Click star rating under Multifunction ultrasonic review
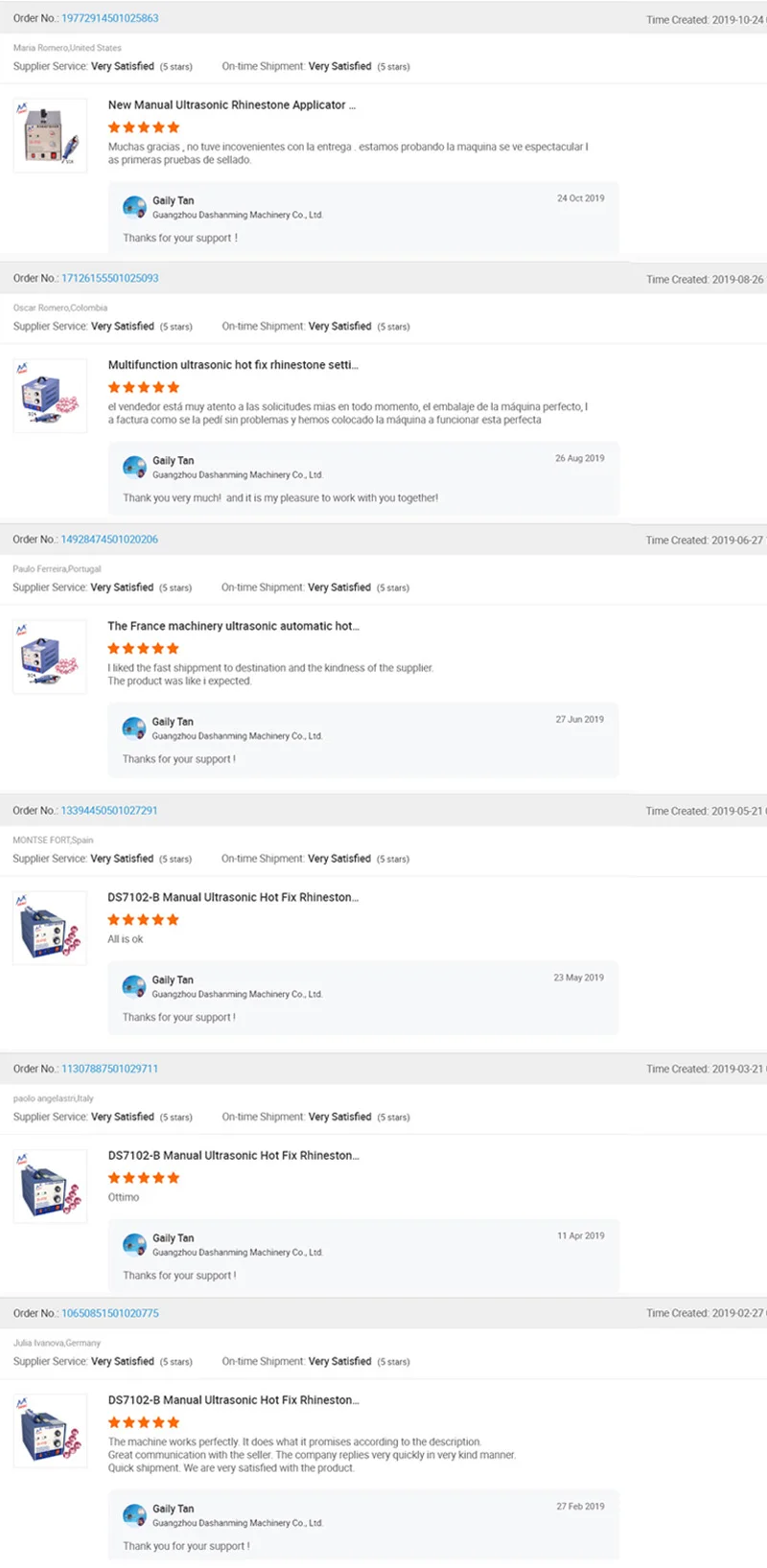 tap(144, 387)
